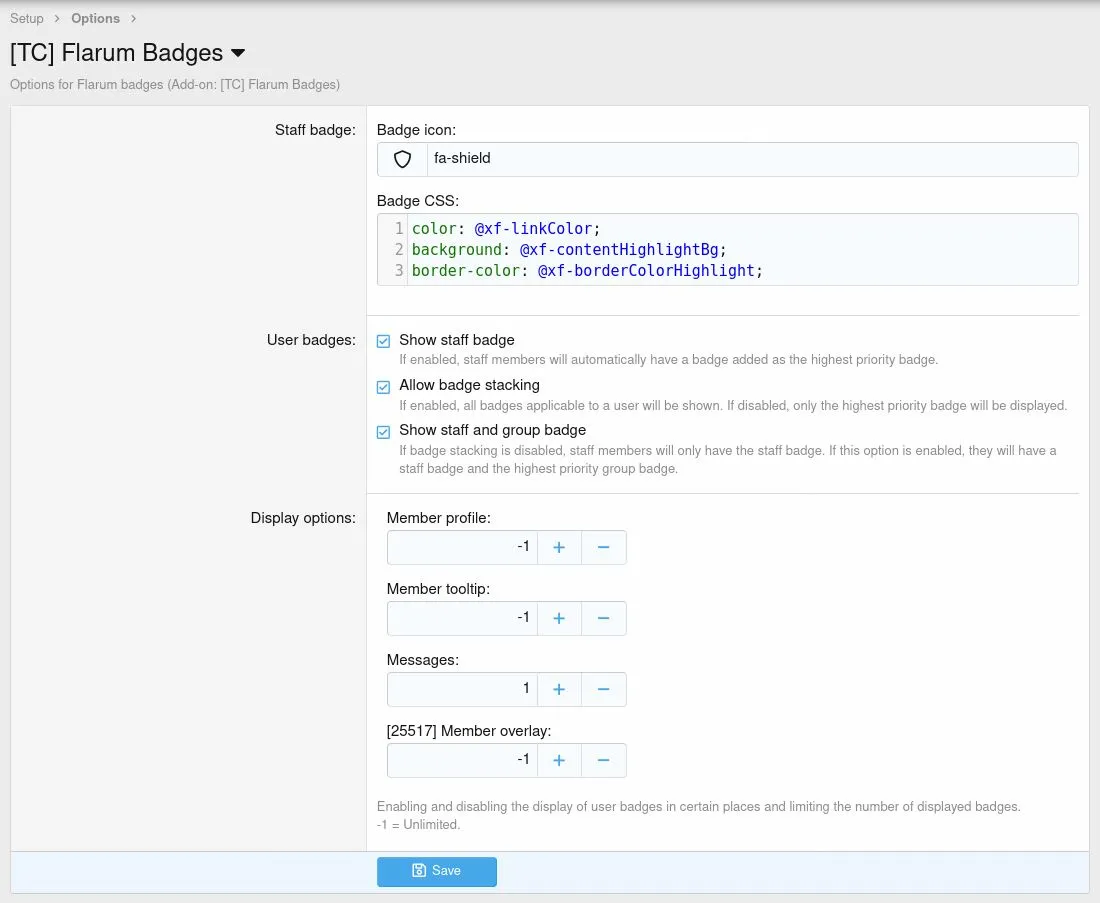Toggle Show staff and group badge
Screen dimensions: 1100x903
(x=383, y=432)
